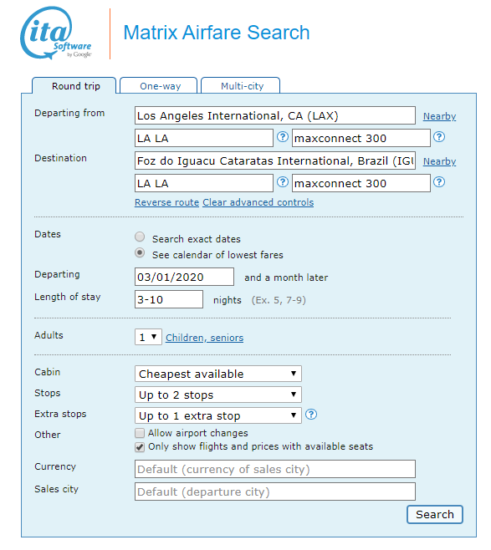Screen dimensions: 491x550
Task: Select See calendar of lowest fares option
Action: click(140, 253)
